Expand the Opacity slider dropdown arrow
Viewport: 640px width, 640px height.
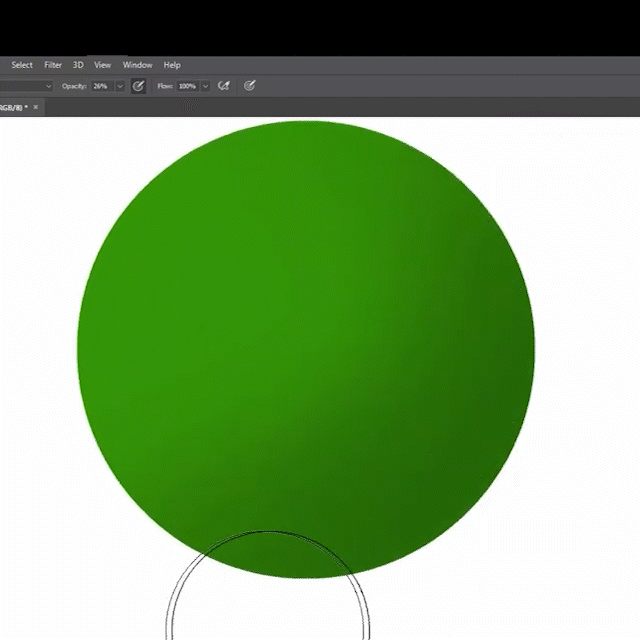point(120,86)
